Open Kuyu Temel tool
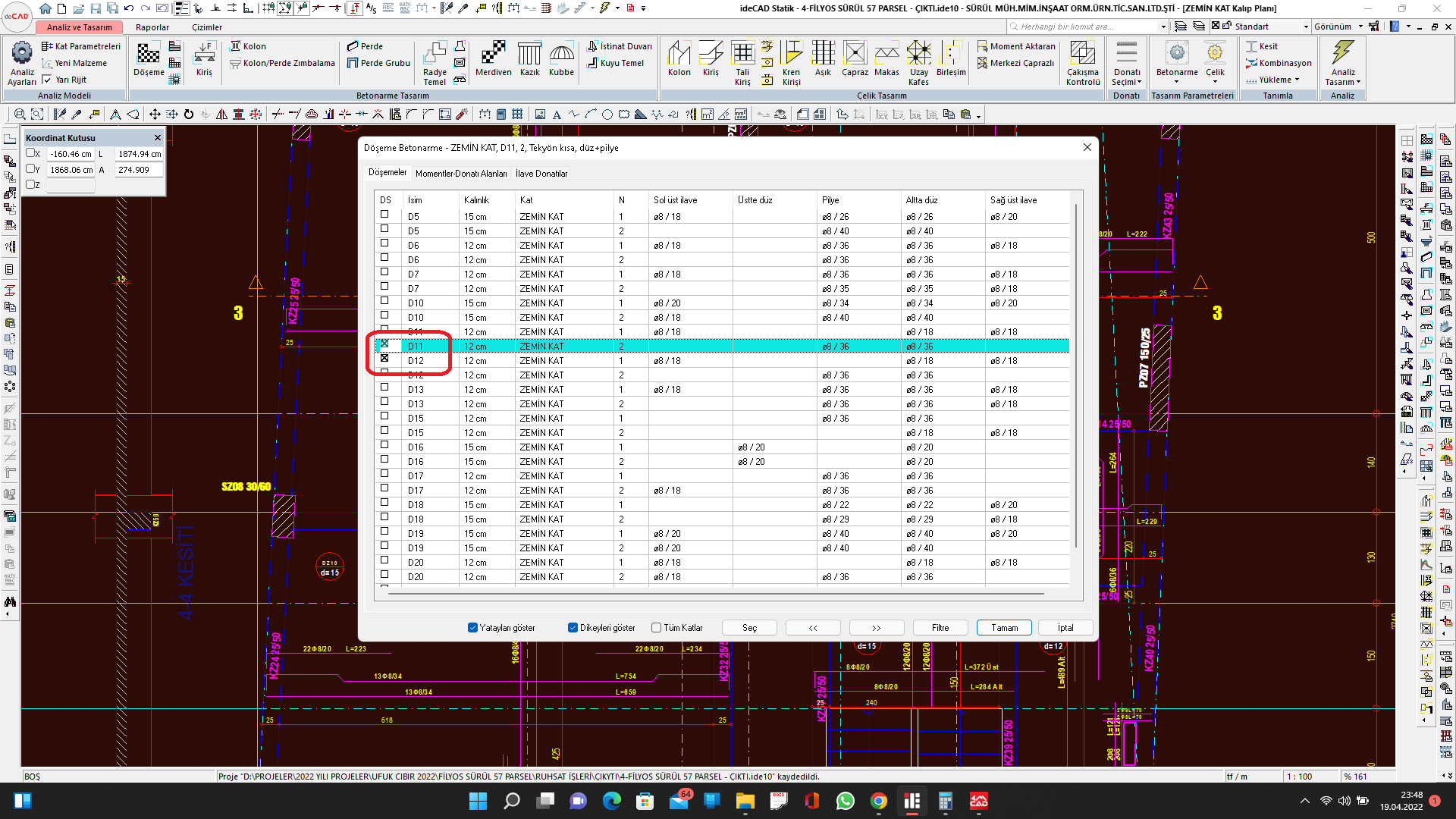Image resolution: width=1456 pixels, height=819 pixels. [616, 63]
